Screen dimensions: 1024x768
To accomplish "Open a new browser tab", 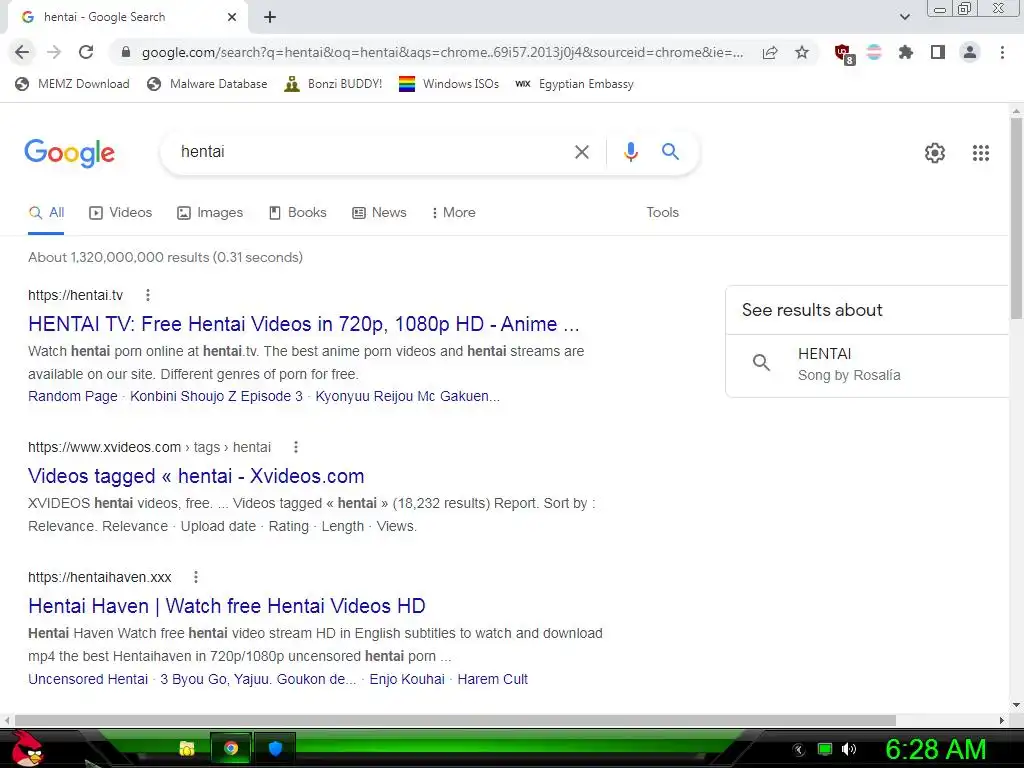I will 270,17.
